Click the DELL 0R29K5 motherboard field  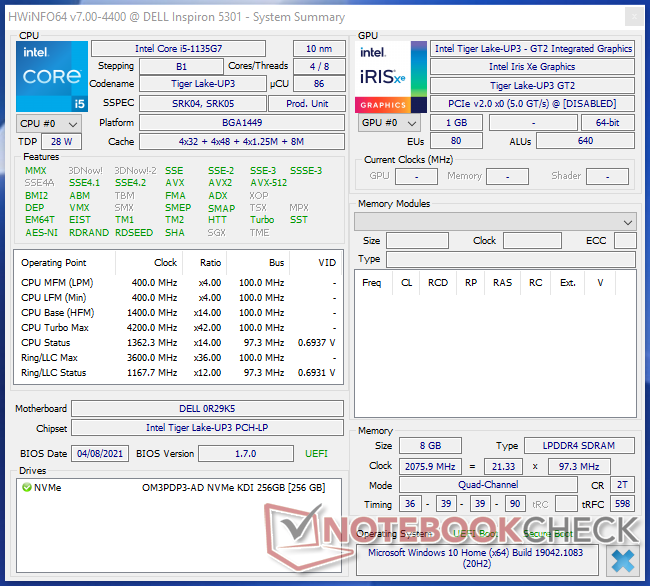(x=207, y=409)
